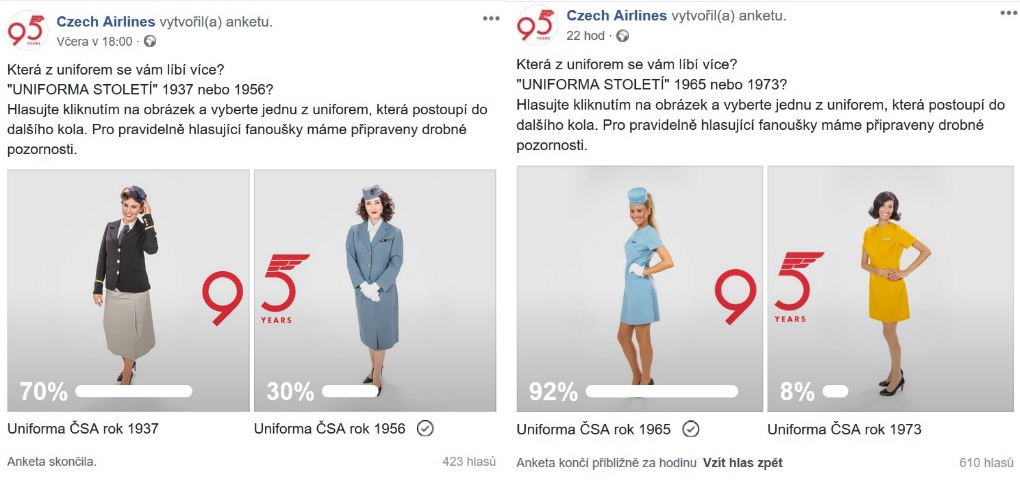This screenshot has width=1020, height=489.
Task: Open the left post's three-dot options menu
Action: click(491, 18)
